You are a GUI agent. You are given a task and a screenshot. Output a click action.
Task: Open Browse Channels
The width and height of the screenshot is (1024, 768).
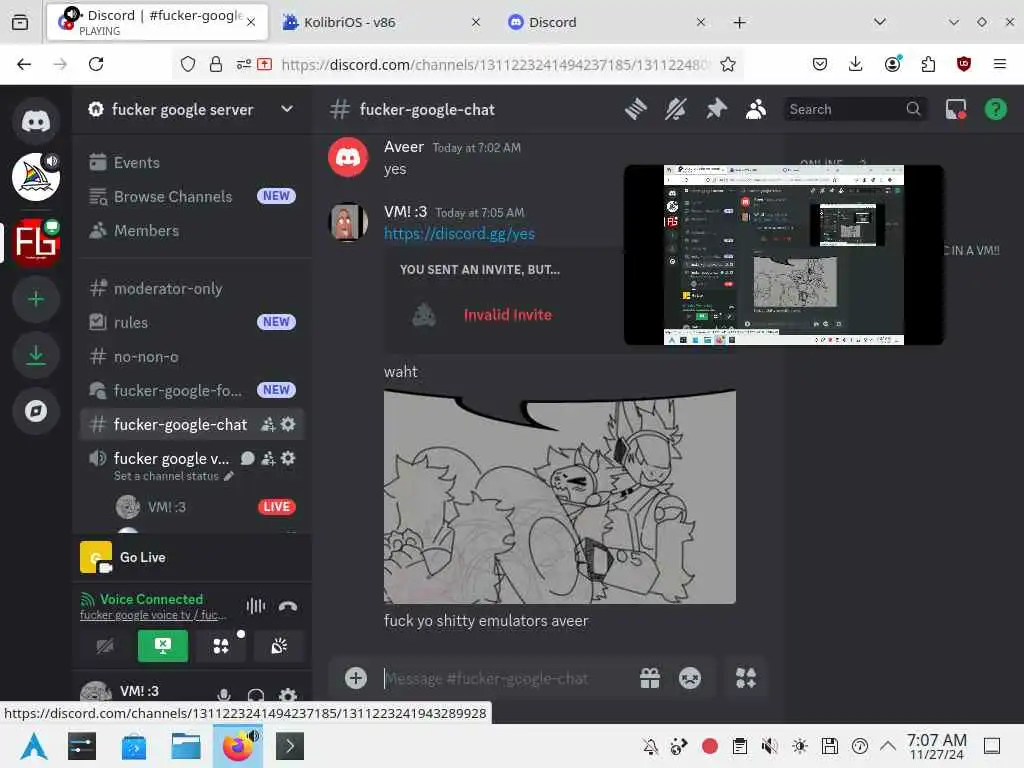(193, 196)
